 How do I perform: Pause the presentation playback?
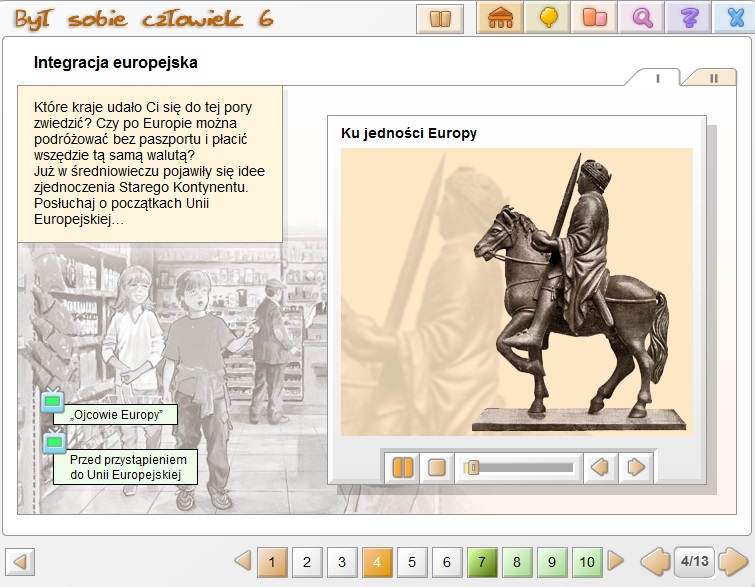coord(403,467)
